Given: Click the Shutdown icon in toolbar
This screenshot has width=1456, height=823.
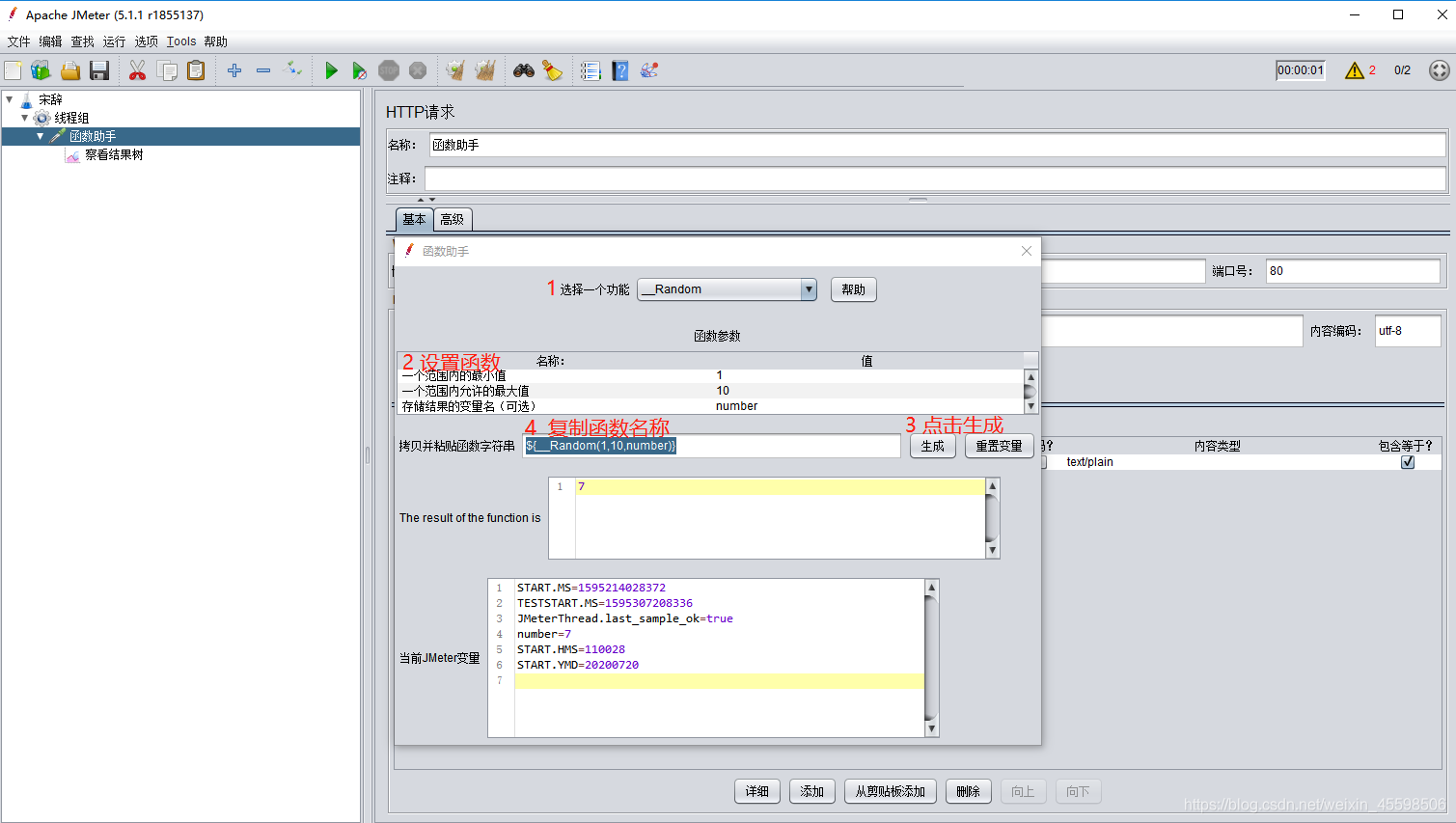Looking at the screenshot, I should pyautogui.click(x=418, y=70).
